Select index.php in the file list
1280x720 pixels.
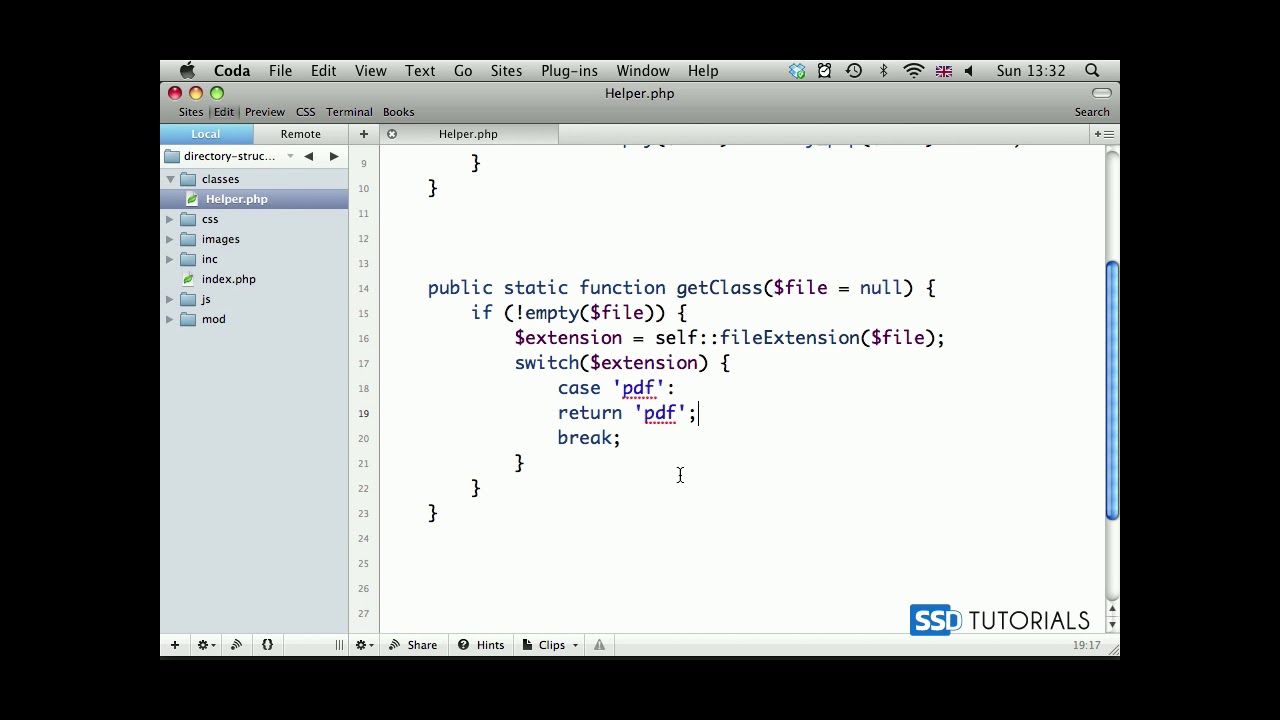(x=254, y=279)
